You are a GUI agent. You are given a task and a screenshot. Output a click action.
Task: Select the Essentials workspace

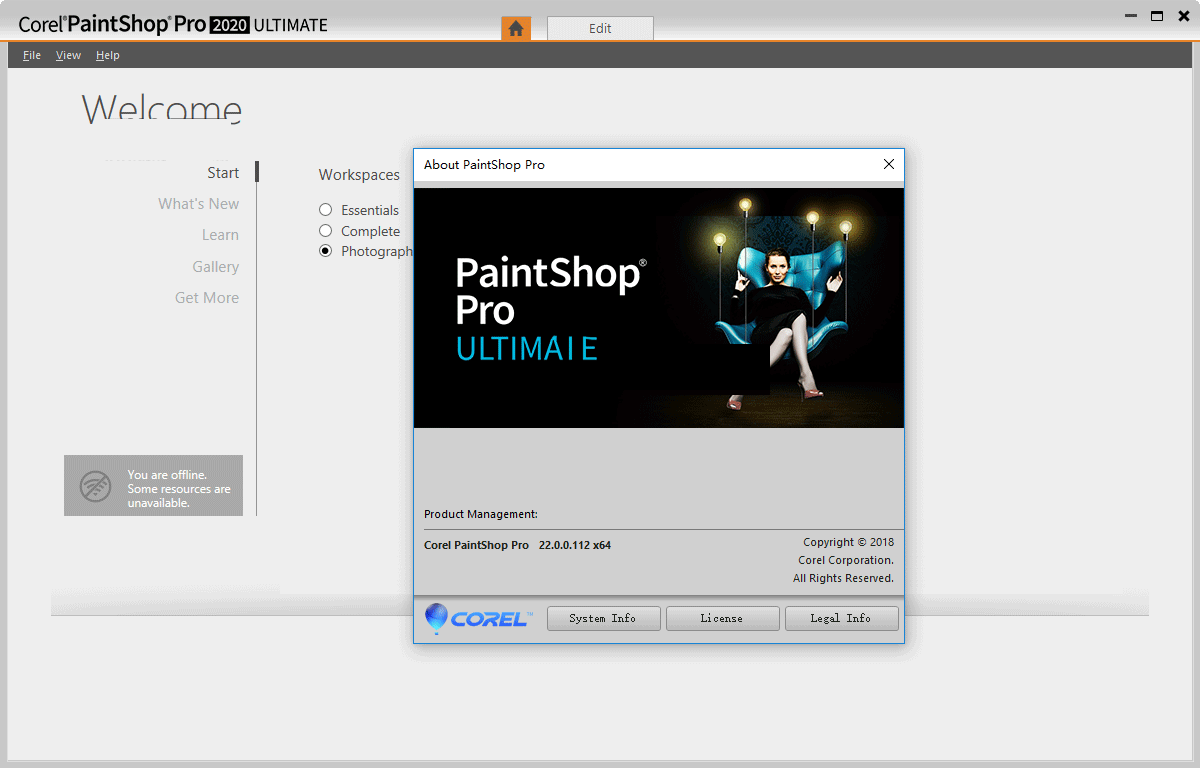325,209
